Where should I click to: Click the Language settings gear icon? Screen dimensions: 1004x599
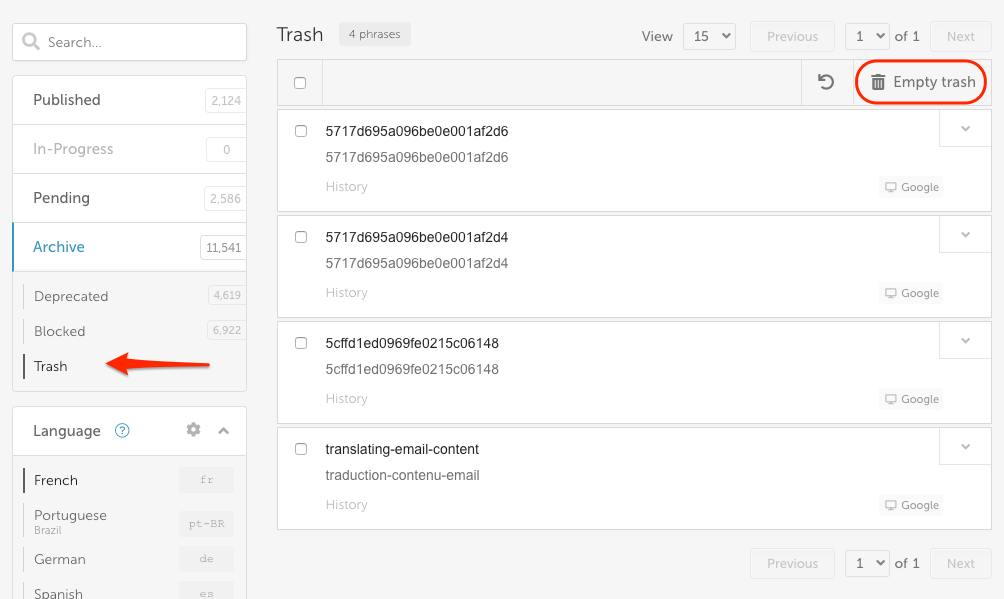[x=193, y=430]
